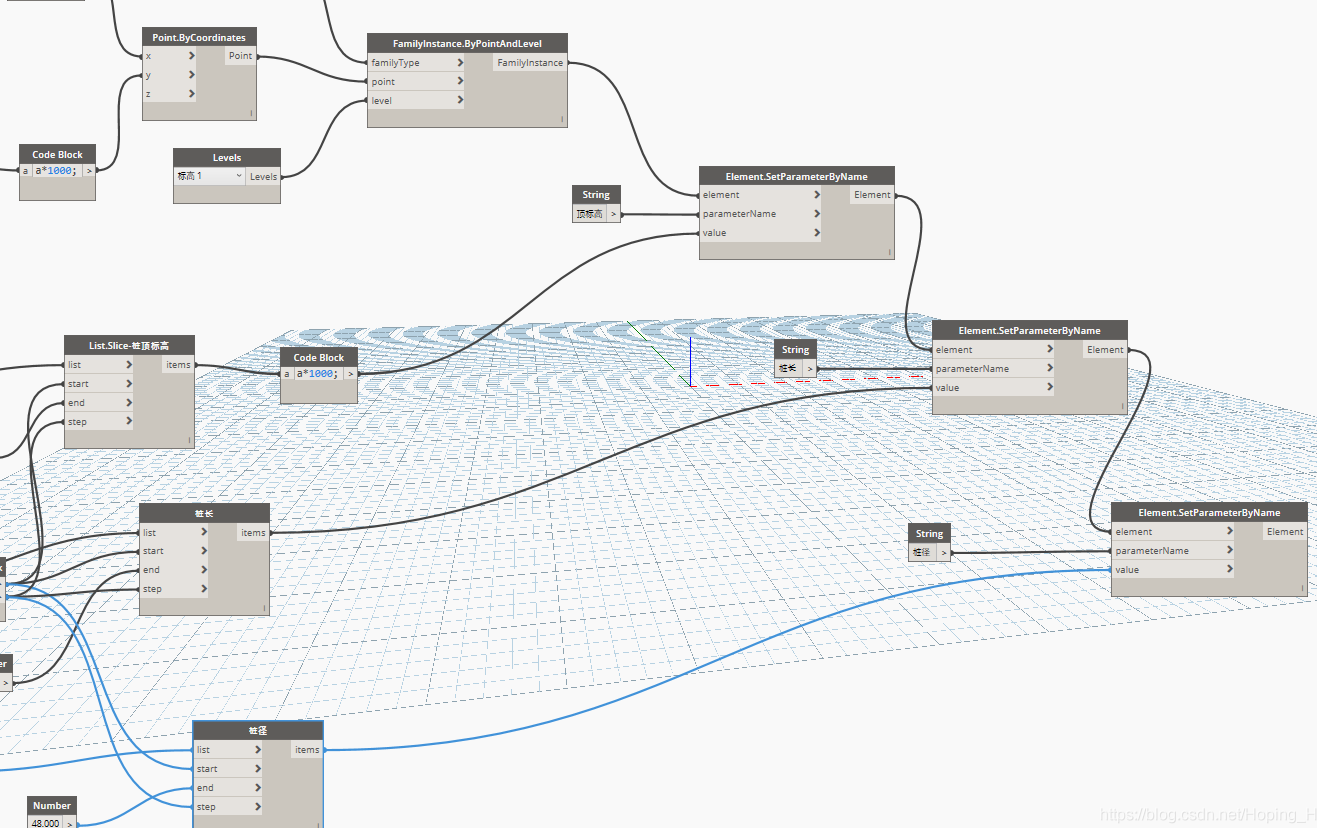Select the Levels node title bar
The height and width of the screenshot is (828, 1317).
[227, 158]
